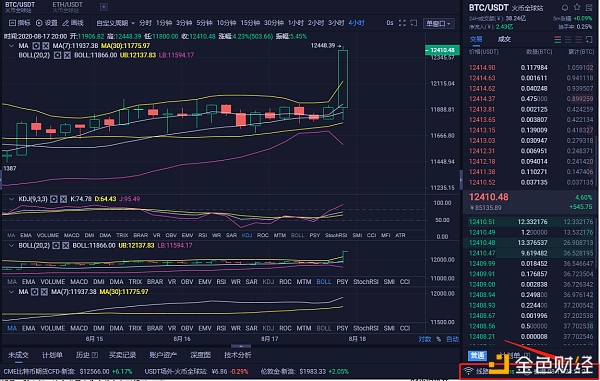Click the CME比特币期货CFD ticker entry
Screen dimensions: 600x381
tap(68, 371)
